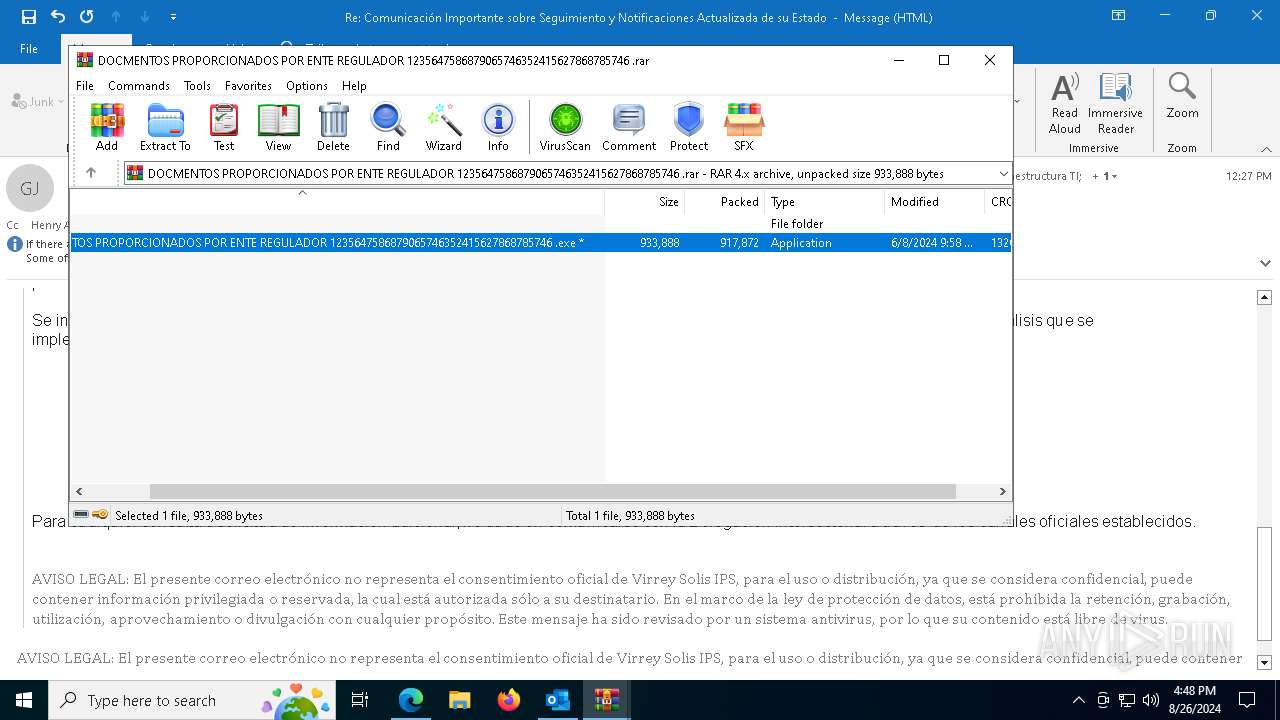
Task: Click the disk icon in WinRAR status bar
Action: (81, 515)
